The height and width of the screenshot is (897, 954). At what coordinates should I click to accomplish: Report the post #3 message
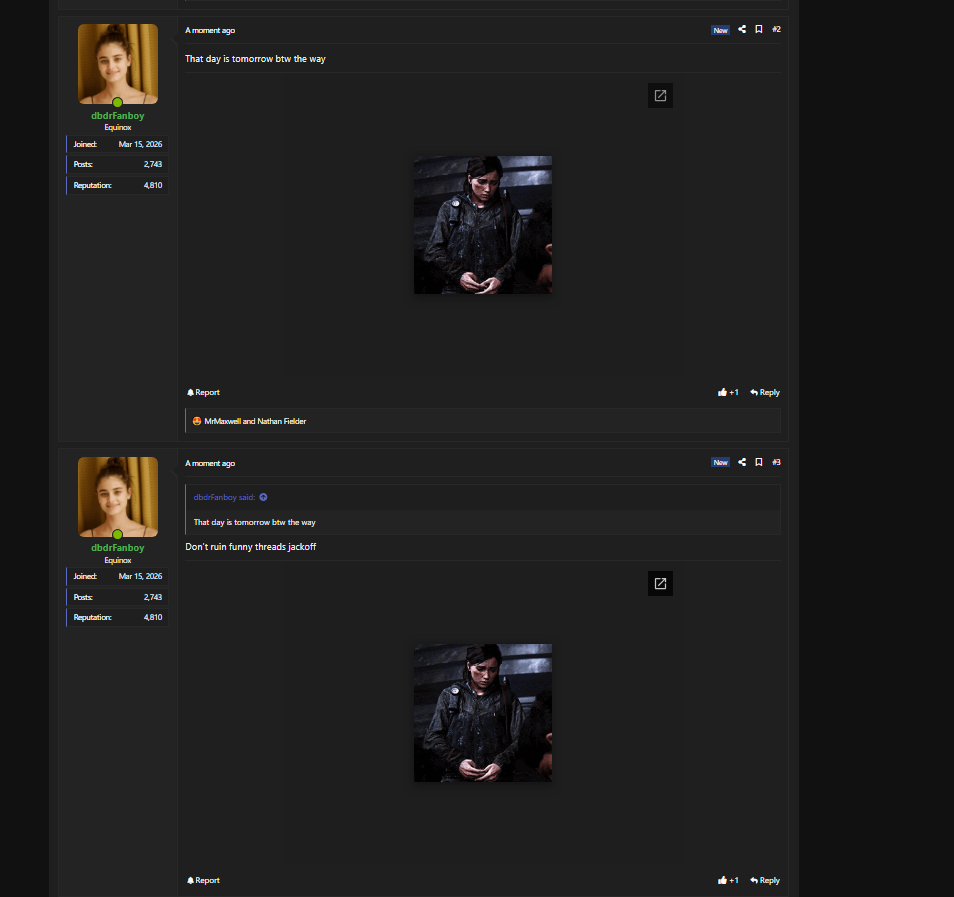pyautogui.click(x=203, y=880)
